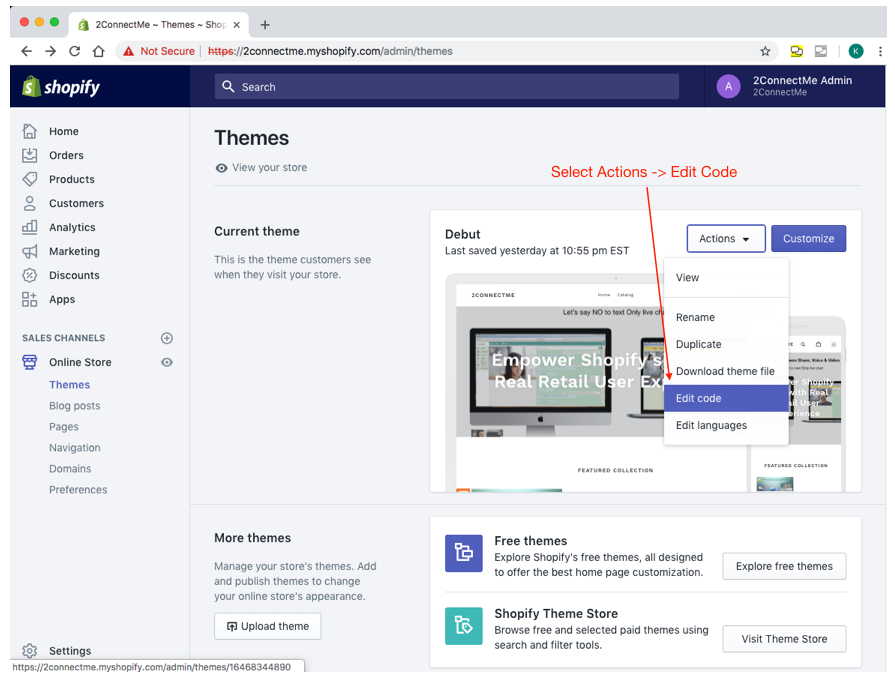View online store via eye icon
895x680 pixels.
tap(167, 362)
